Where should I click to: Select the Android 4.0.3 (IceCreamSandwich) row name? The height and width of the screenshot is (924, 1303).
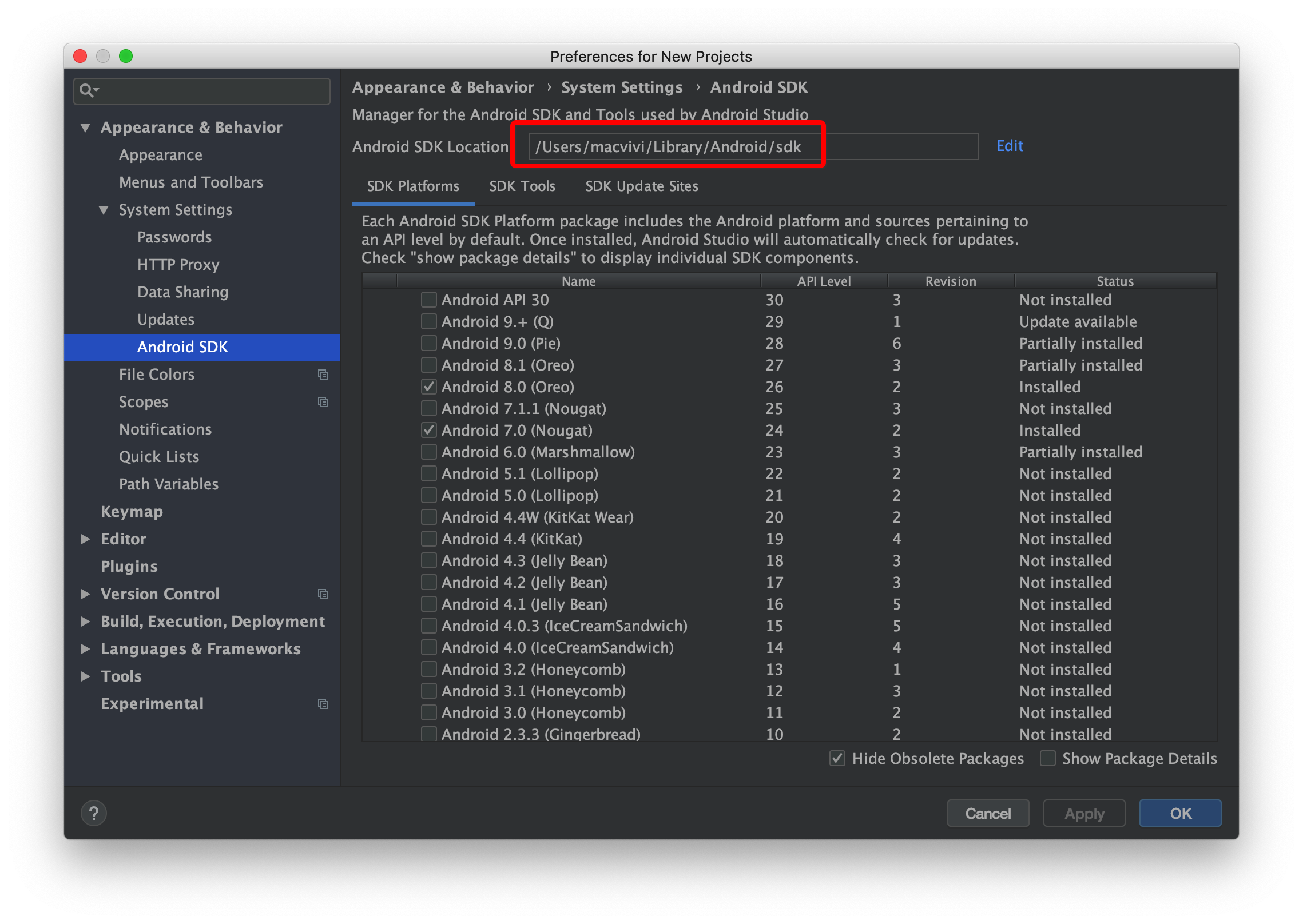(565, 626)
